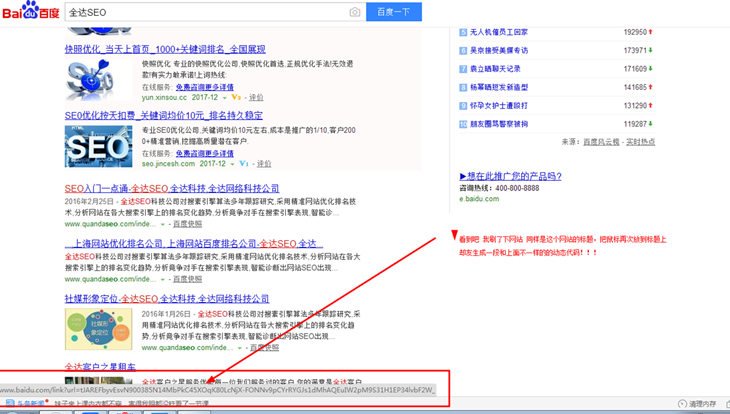Click 清理内存 in bottom status bar

(x=697, y=404)
